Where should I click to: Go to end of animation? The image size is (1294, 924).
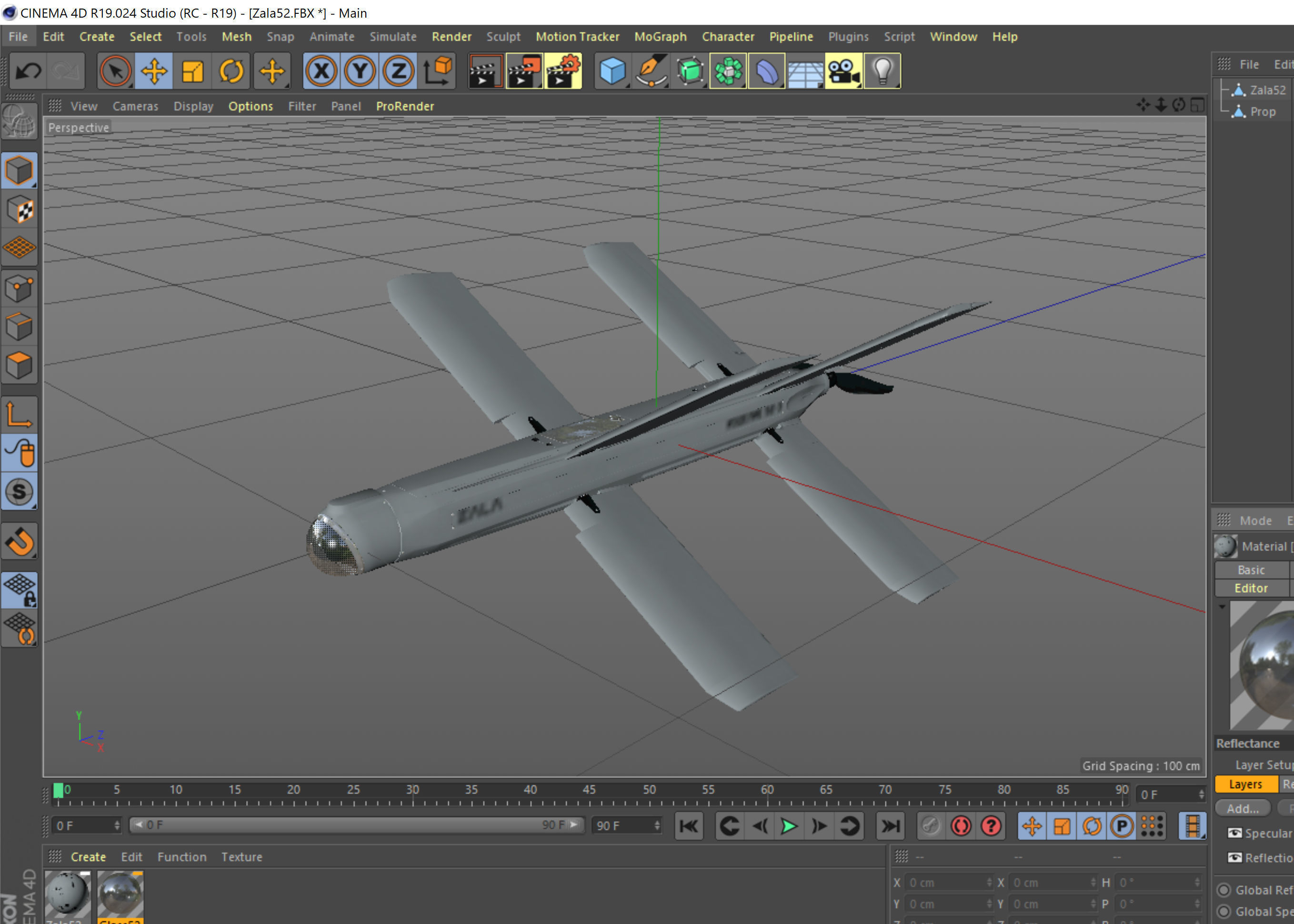pos(891,826)
